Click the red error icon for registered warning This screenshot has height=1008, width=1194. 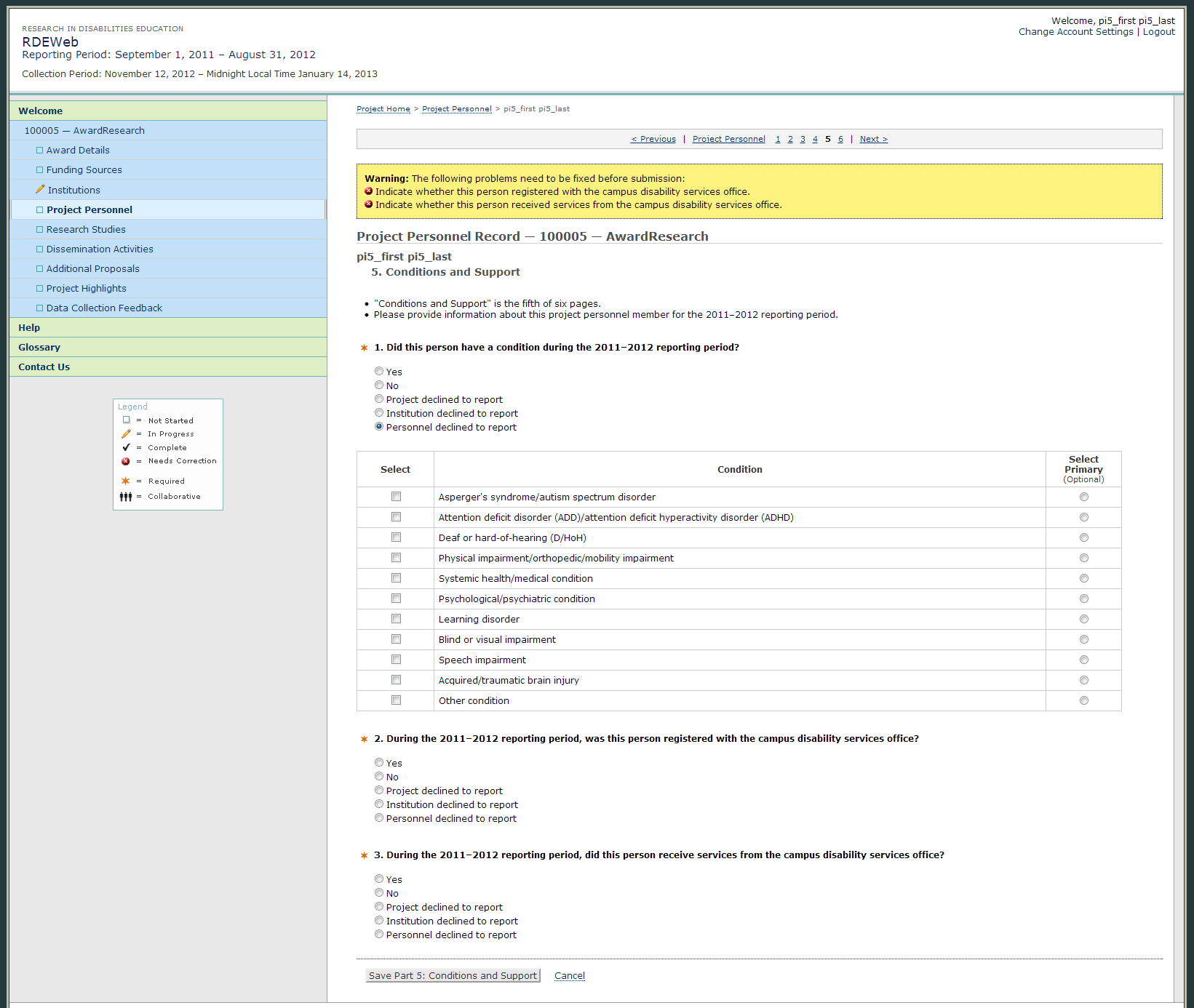tap(369, 191)
